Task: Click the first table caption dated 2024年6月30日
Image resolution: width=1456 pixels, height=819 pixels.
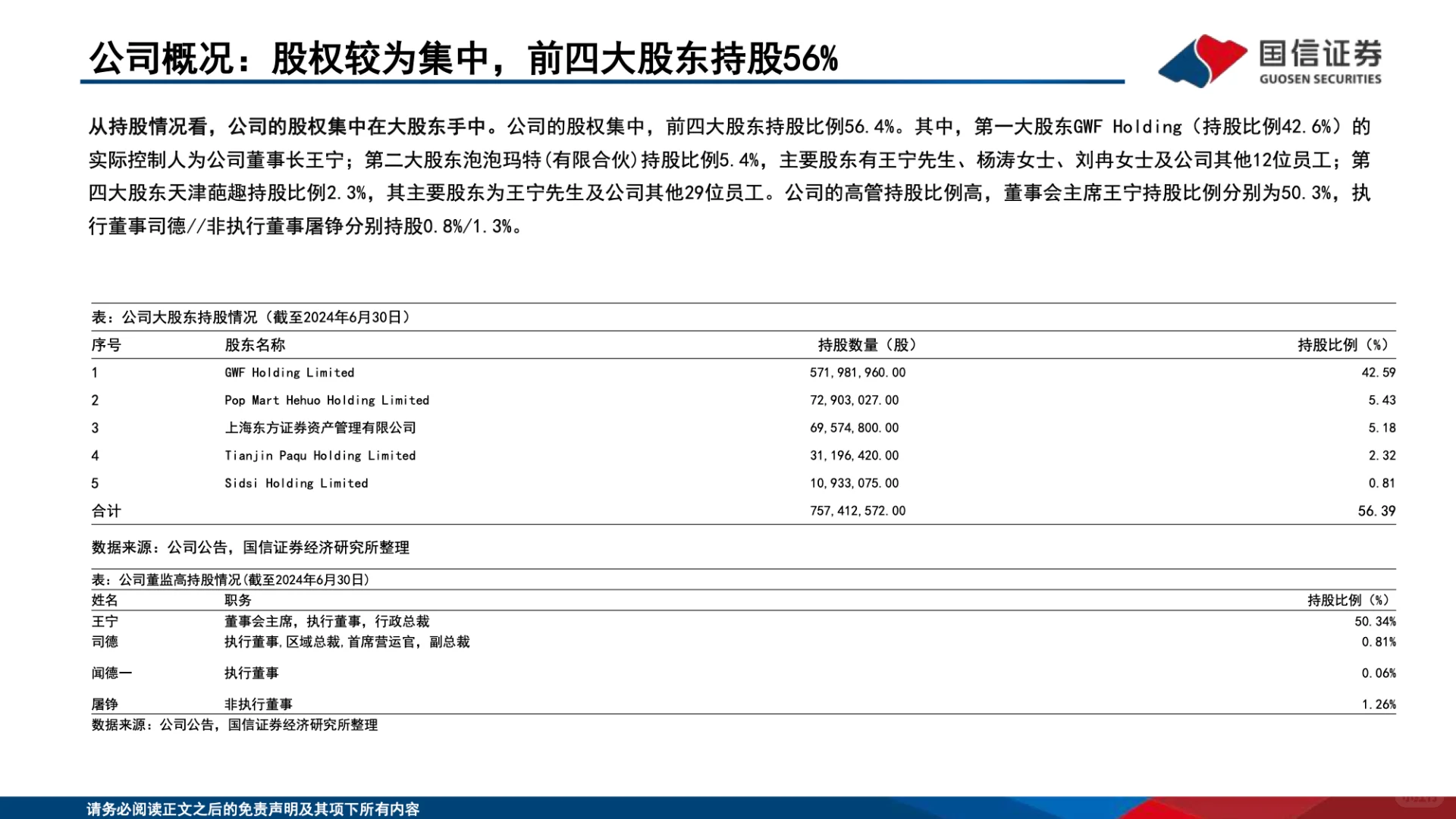Action: [250, 317]
